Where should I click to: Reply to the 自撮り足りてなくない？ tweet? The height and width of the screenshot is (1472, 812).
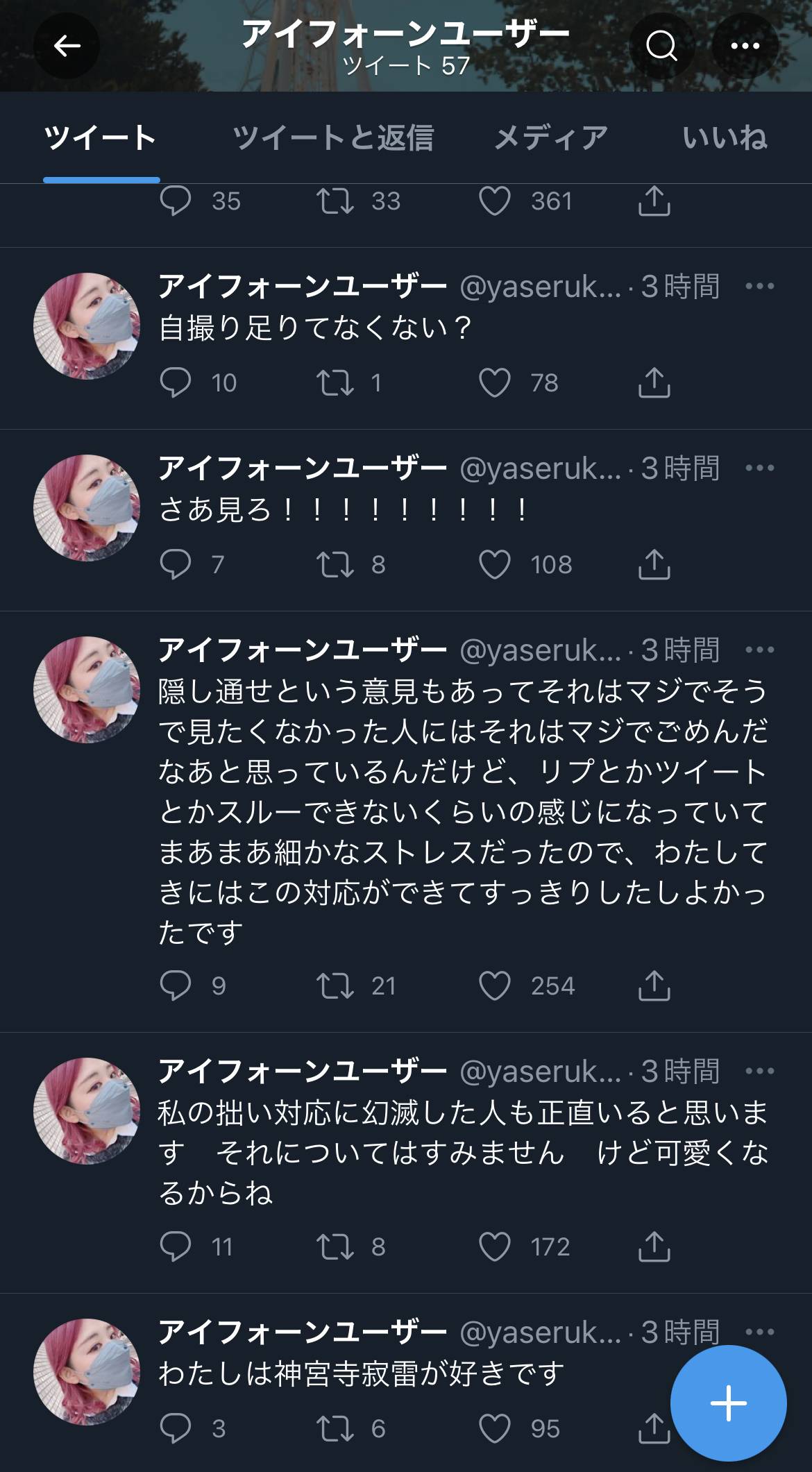pyautogui.click(x=175, y=383)
